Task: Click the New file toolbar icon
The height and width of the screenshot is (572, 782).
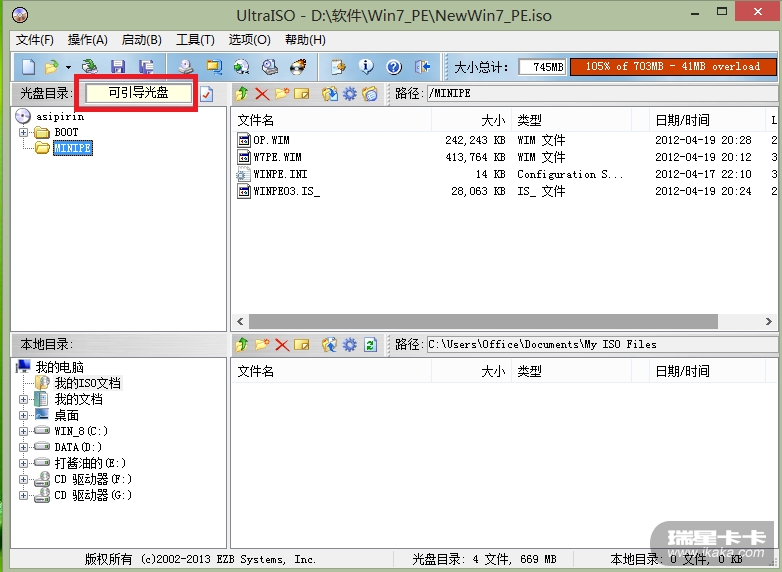Action: coord(28,66)
